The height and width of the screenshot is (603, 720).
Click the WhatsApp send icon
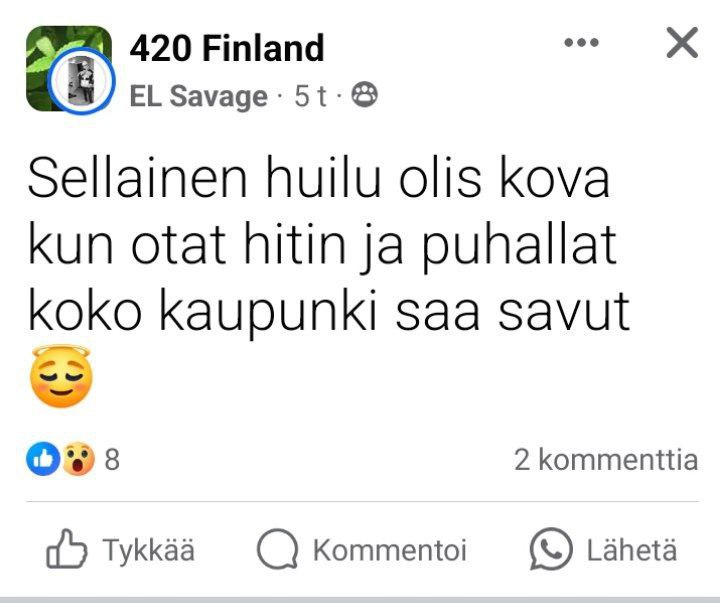coord(551,549)
